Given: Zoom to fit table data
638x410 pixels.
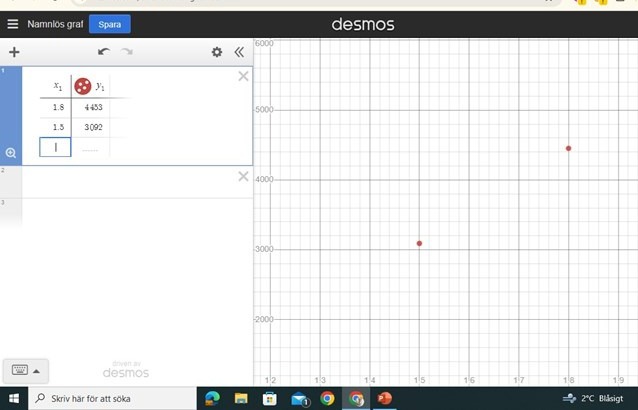Looking at the screenshot, I should 11,153.
